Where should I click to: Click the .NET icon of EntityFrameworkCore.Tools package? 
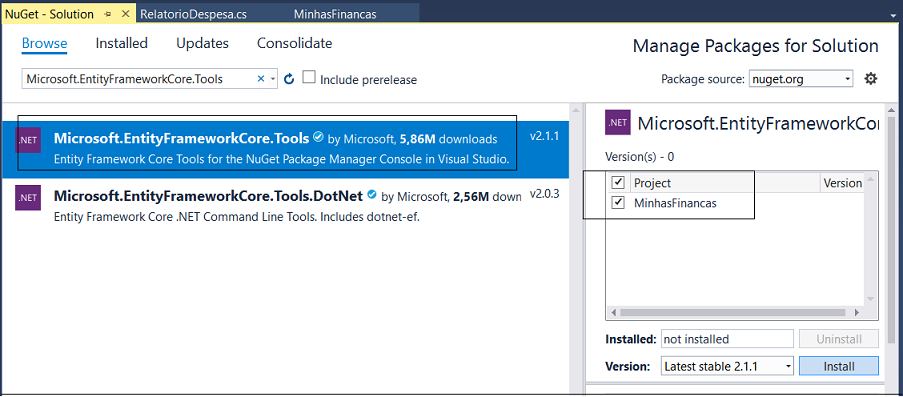[x=28, y=140]
